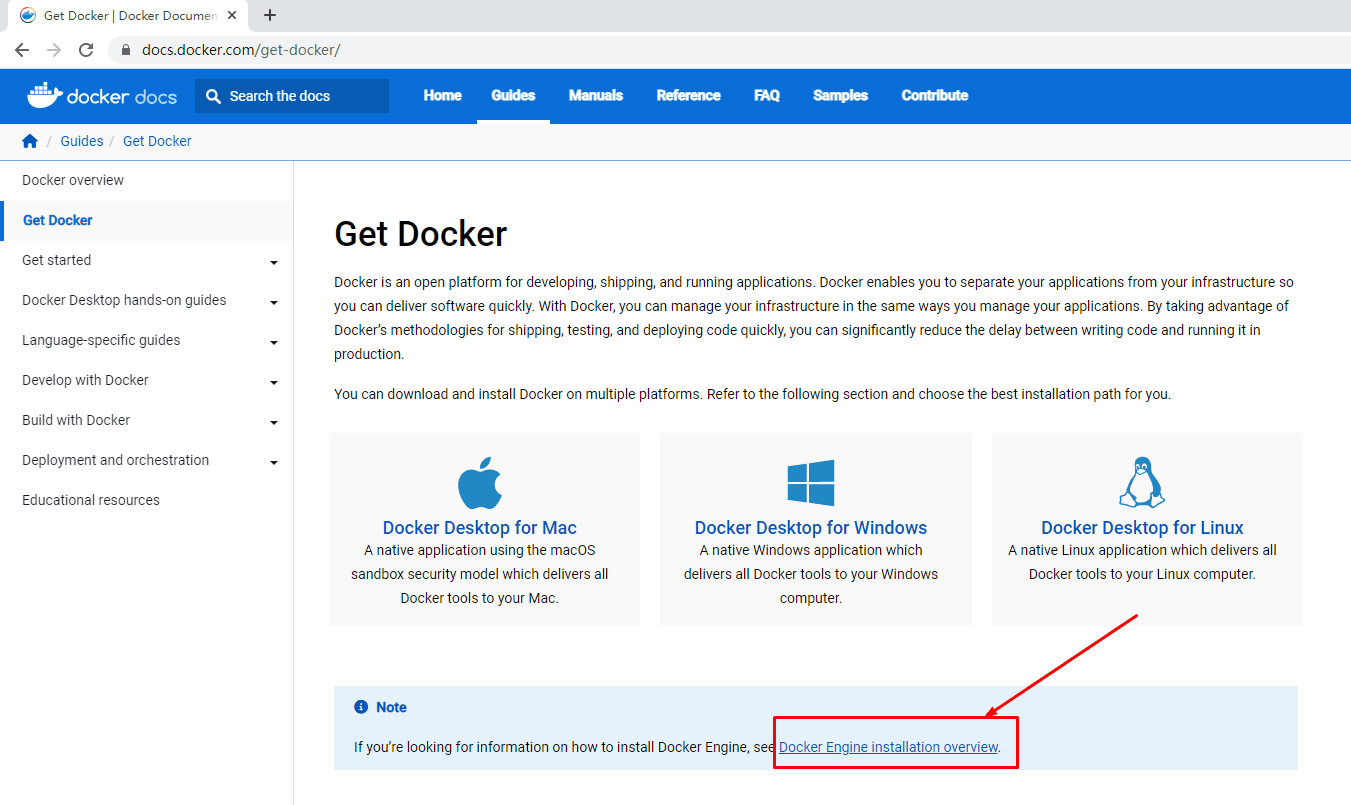Viewport: 1351px width, 805px height.
Task: Open a new browser tab
Action: pos(270,15)
